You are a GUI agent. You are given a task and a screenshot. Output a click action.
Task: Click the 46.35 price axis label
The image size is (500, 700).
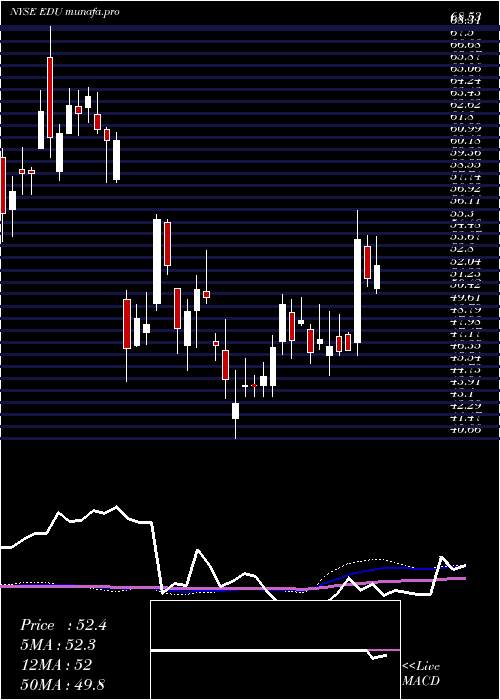click(466, 346)
